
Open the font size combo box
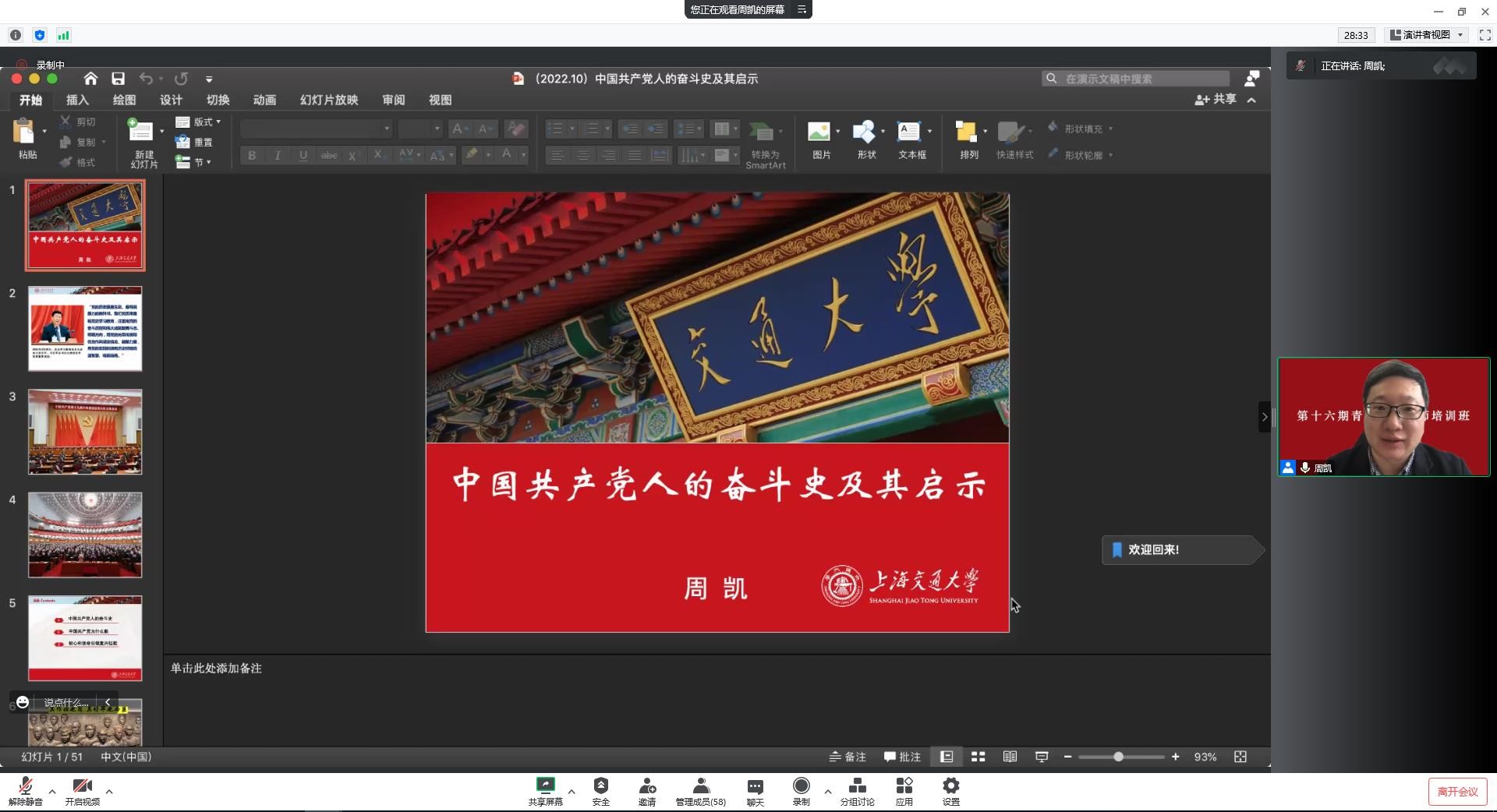pyautogui.click(x=420, y=129)
